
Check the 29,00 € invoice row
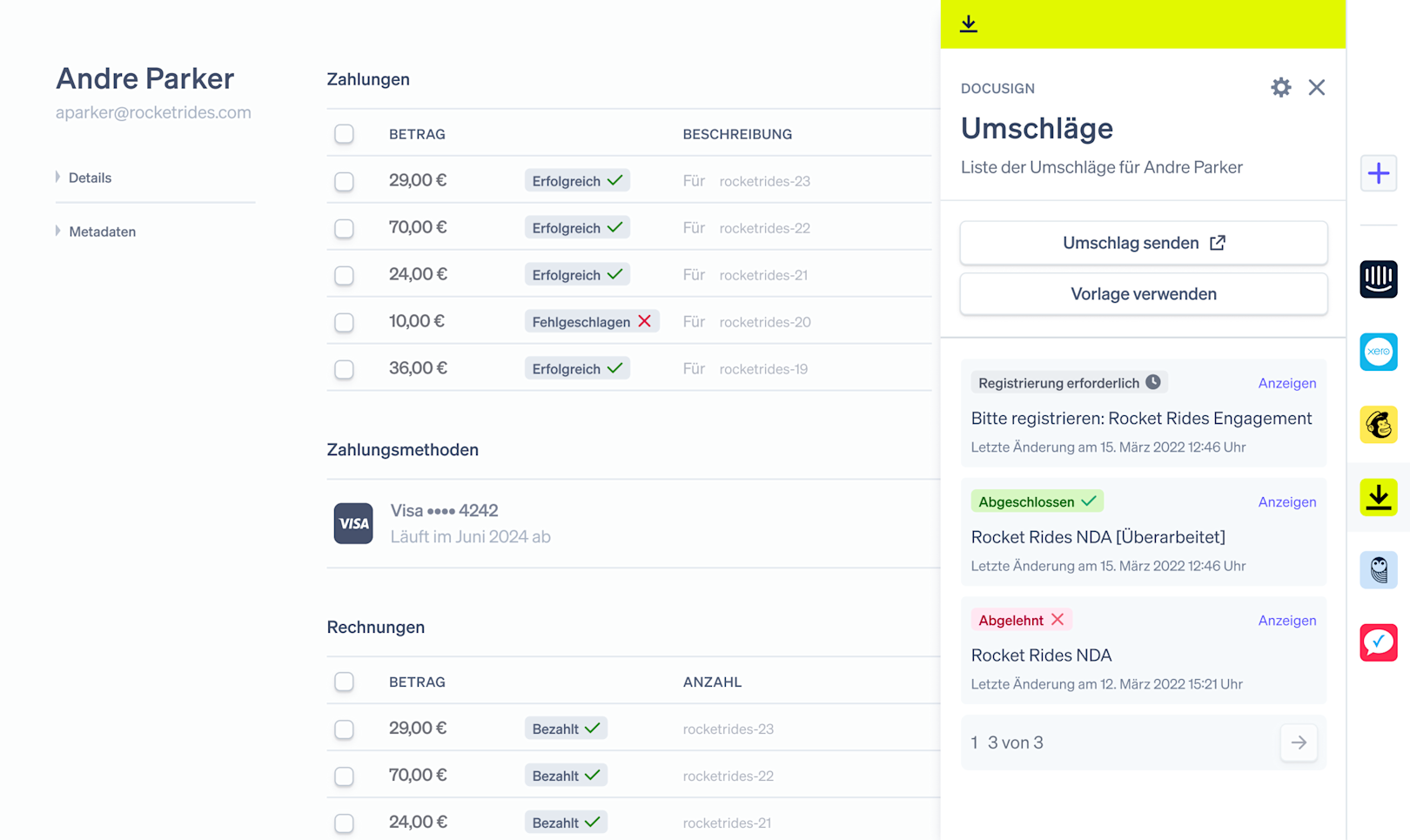tap(344, 729)
